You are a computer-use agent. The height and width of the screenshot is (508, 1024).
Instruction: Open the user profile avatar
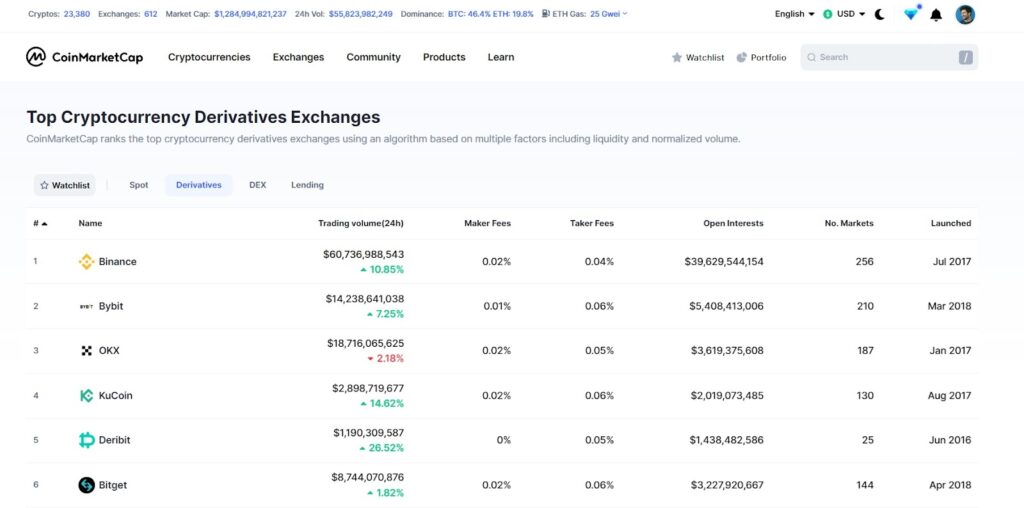click(x=965, y=14)
